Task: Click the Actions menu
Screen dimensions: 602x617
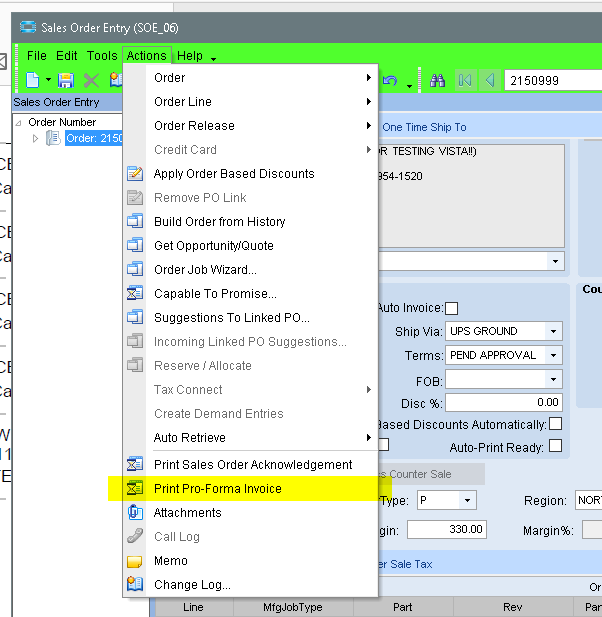Action: [146, 56]
